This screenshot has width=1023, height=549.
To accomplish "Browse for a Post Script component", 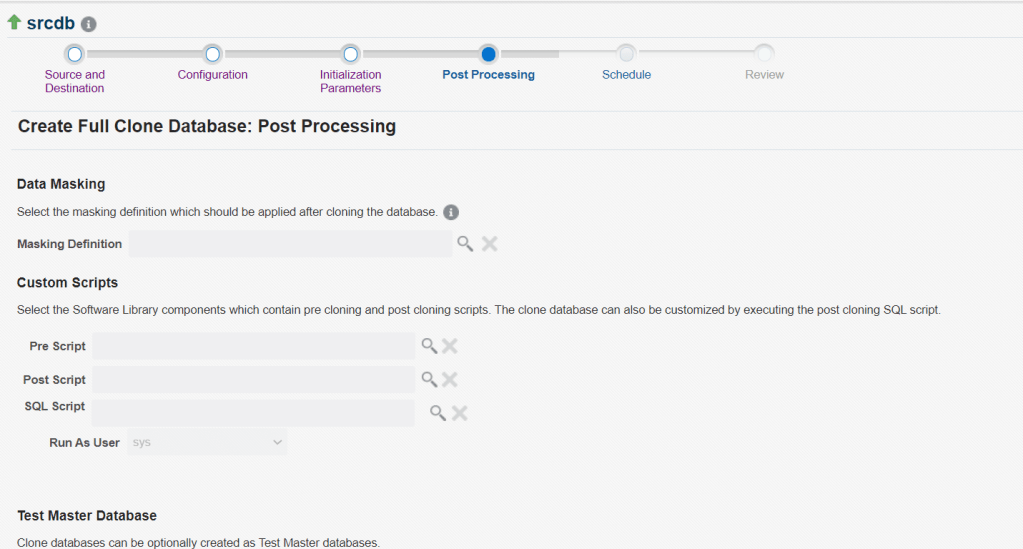I will [x=429, y=379].
